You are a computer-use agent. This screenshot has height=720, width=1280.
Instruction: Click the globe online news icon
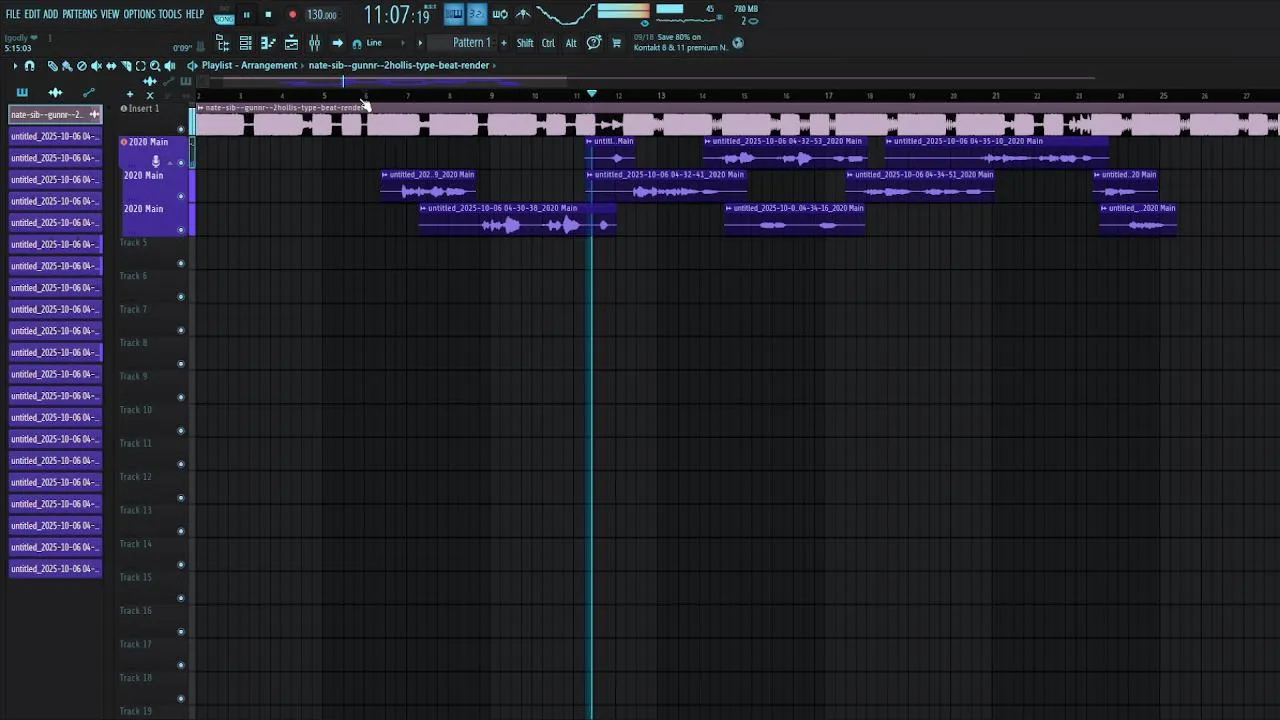coord(738,43)
